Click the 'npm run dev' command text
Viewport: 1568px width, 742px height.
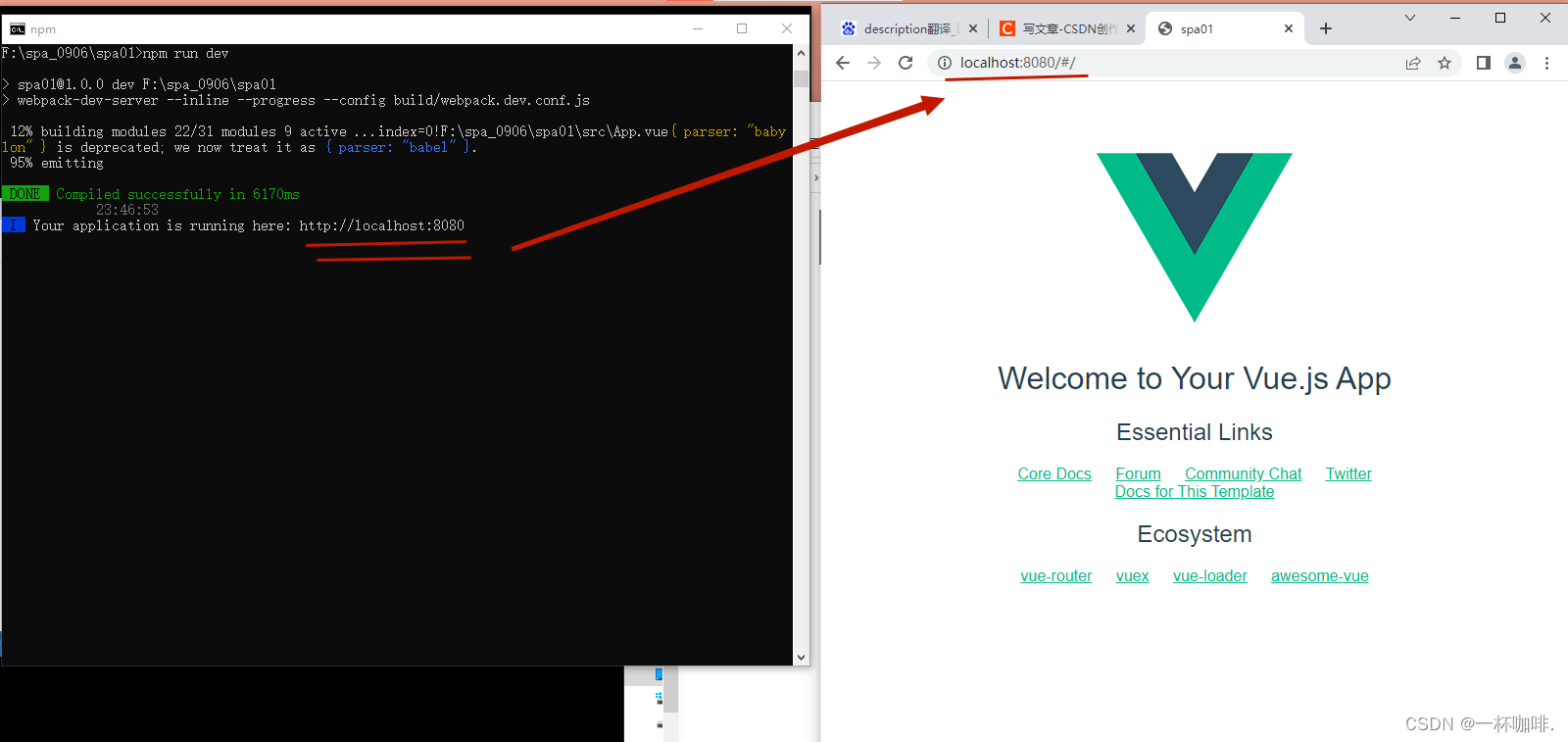point(186,53)
